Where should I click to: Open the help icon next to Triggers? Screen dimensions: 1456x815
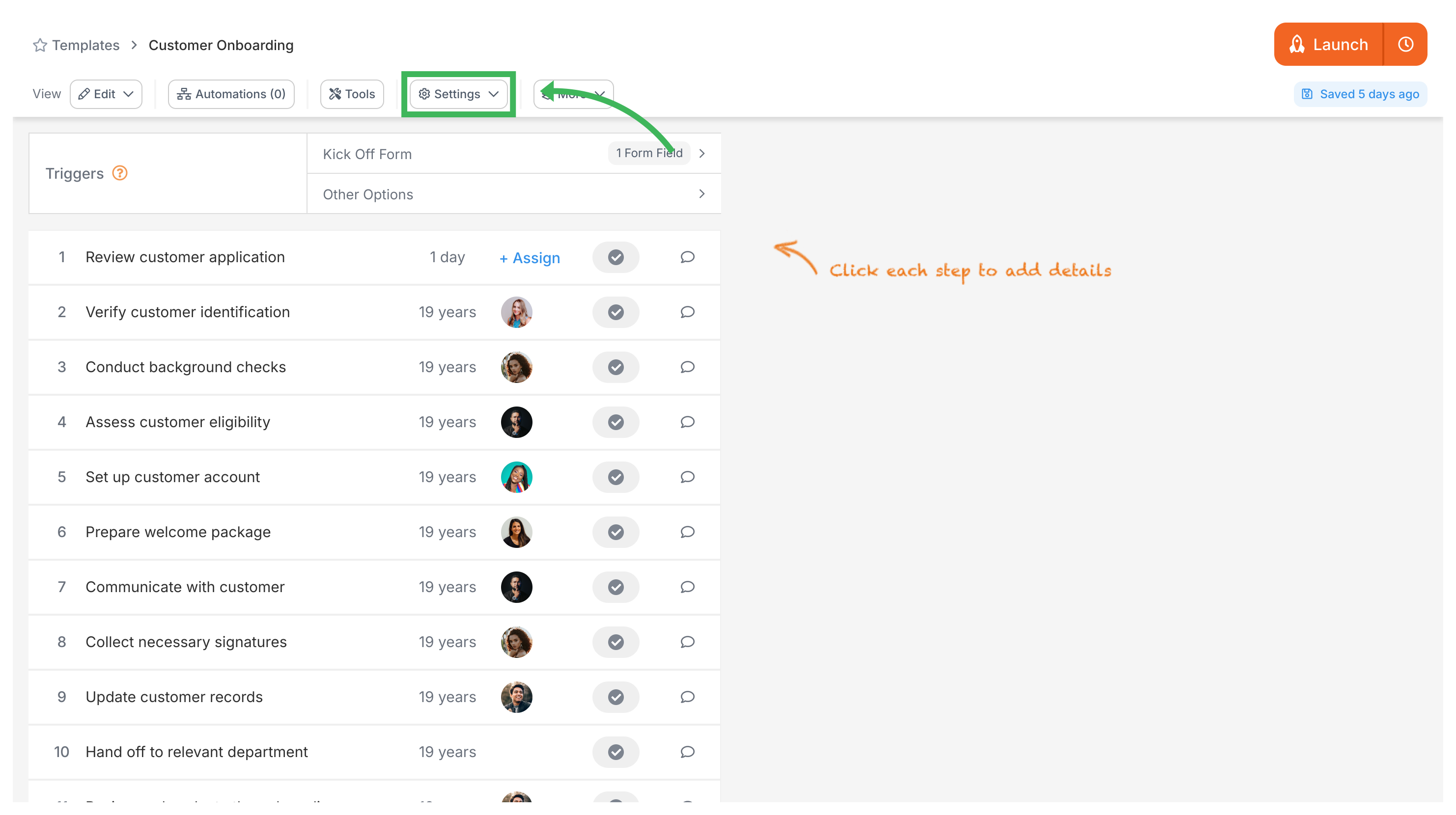click(x=120, y=173)
